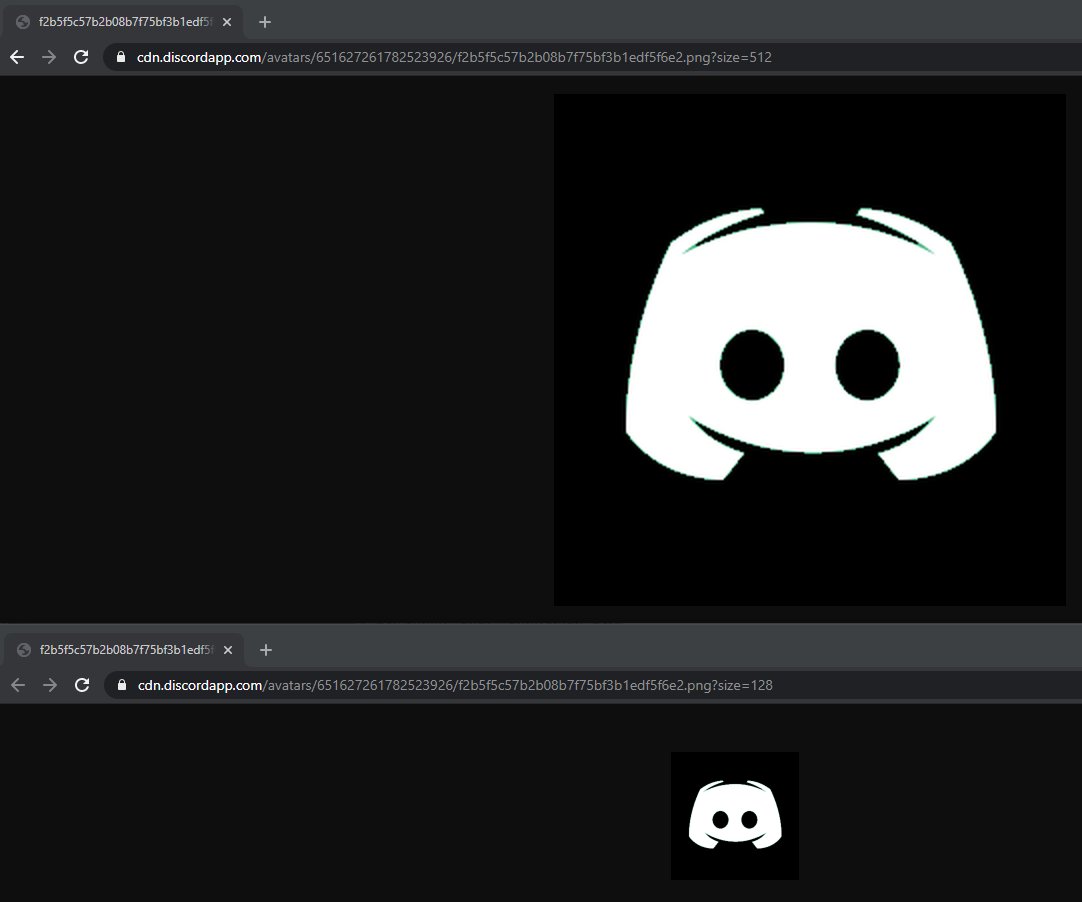Click the globe favicon on the size=512 tab

[23, 22]
